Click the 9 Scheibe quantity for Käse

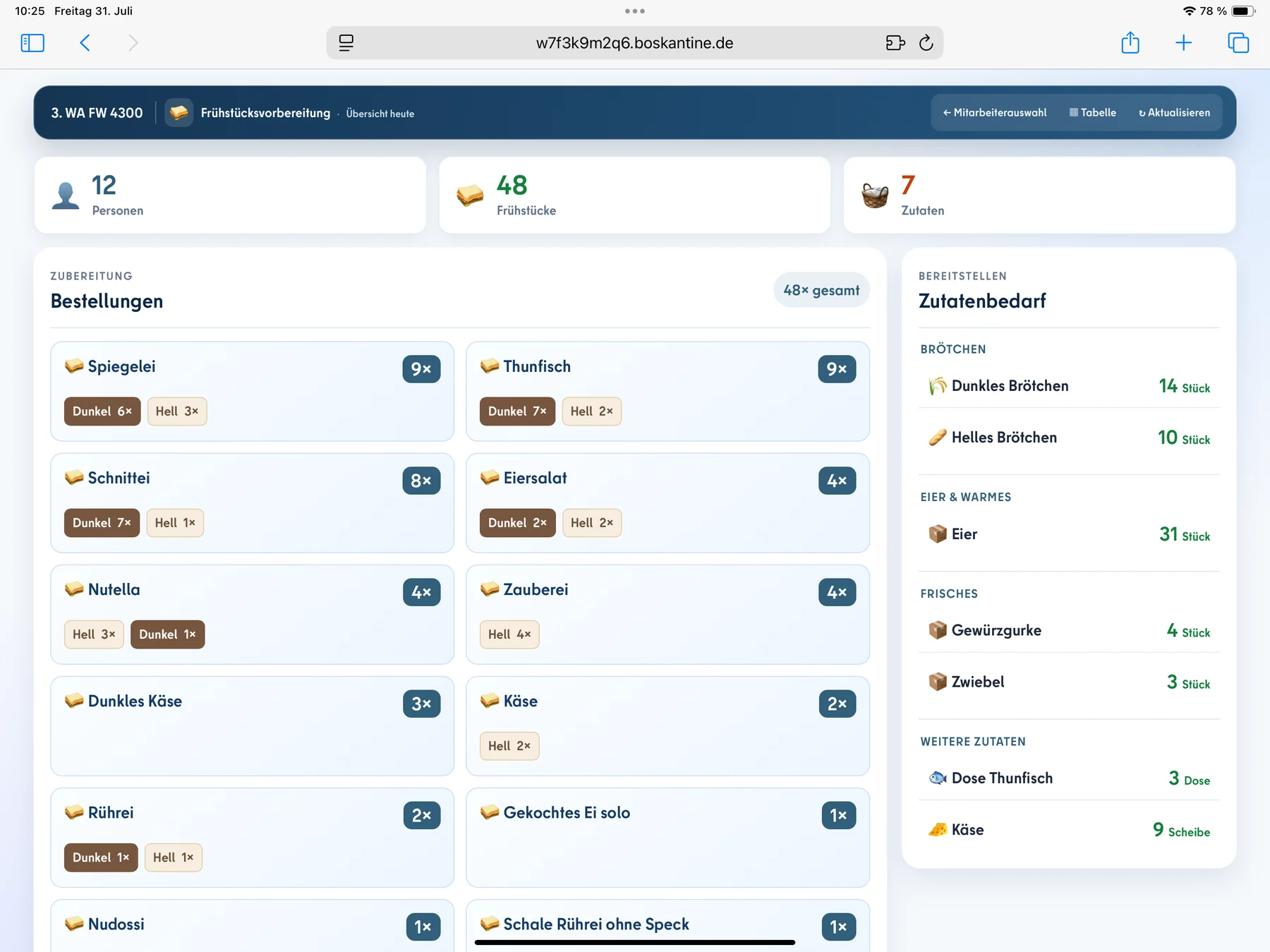point(1181,830)
